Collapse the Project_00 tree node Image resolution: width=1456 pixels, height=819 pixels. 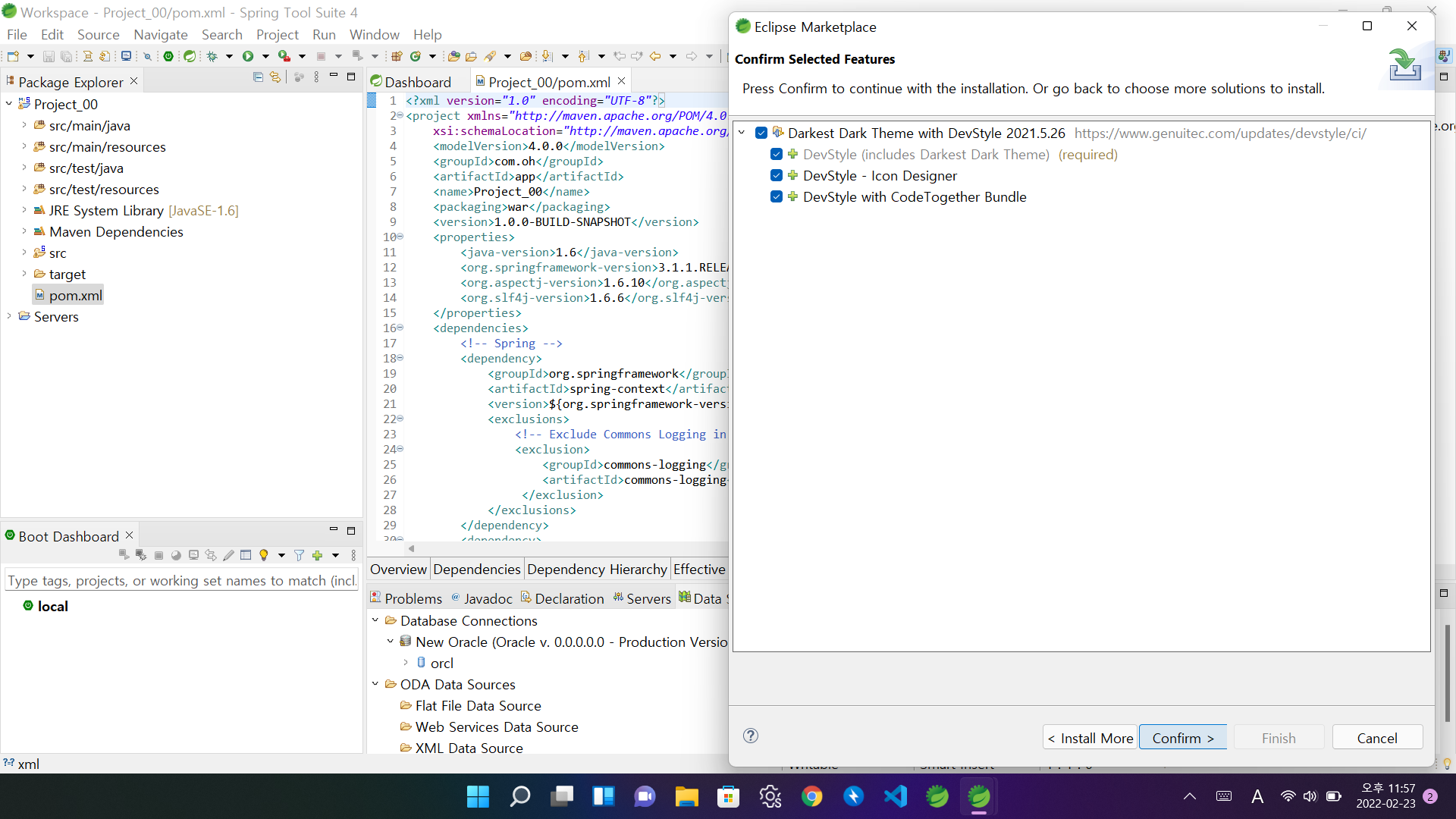click(9, 104)
